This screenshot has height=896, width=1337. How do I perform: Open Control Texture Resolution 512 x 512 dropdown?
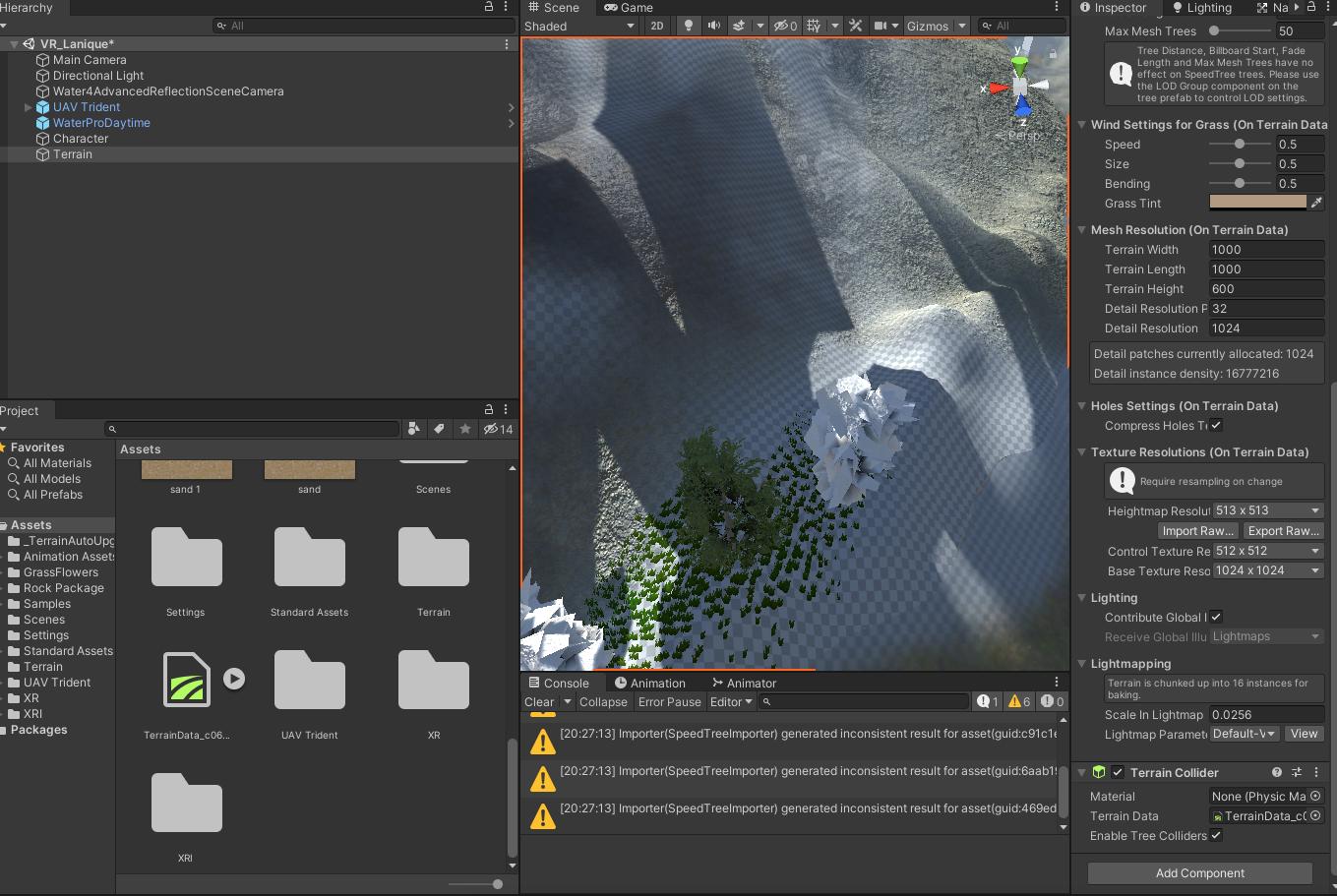pyautogui.click(x=1267, y=551)
